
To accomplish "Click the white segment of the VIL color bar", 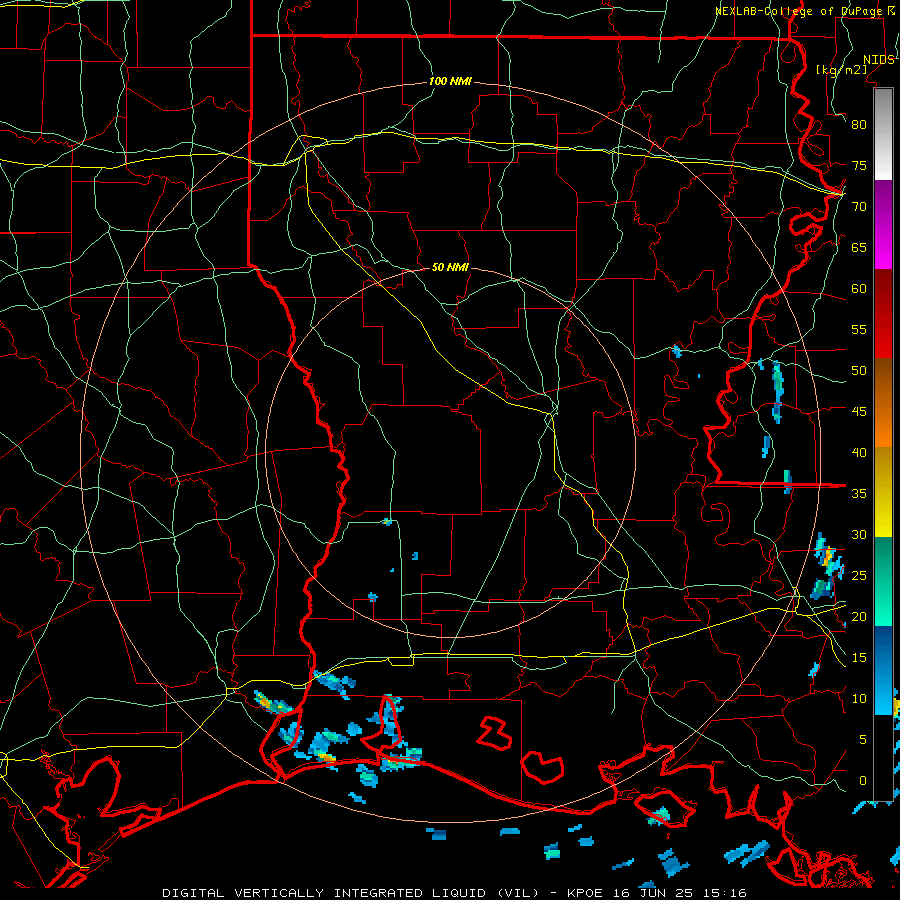I will [883, 135].
